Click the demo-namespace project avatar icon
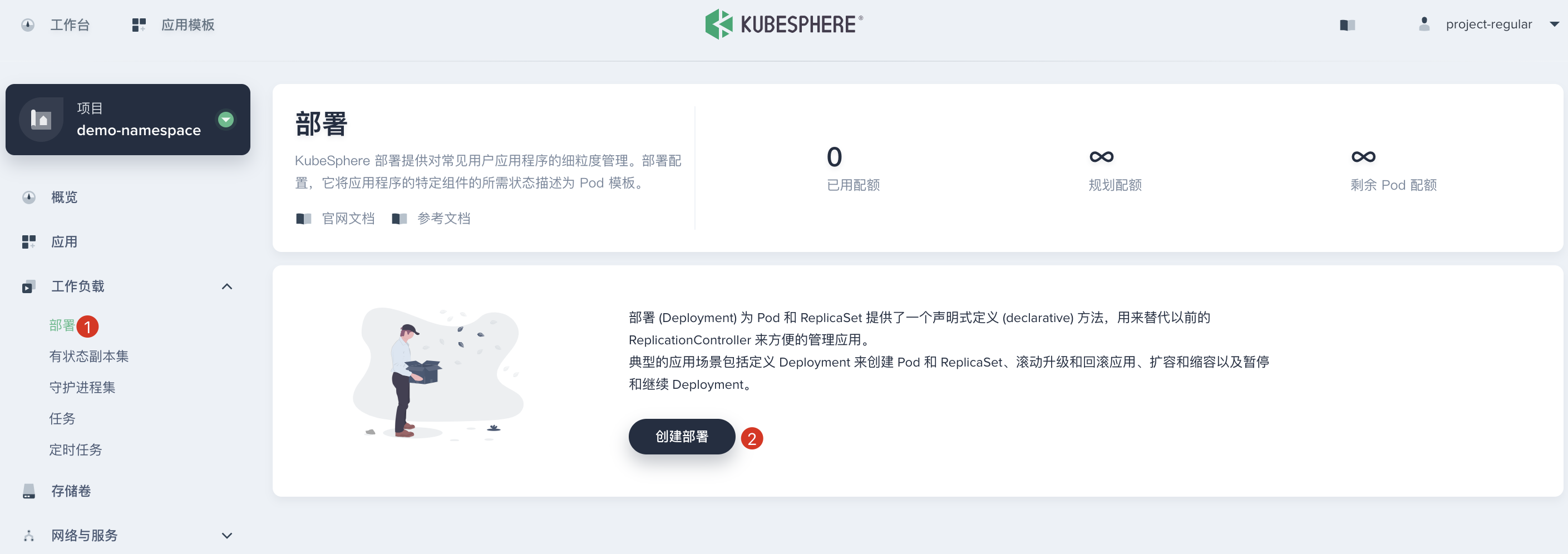The image size is (1568, 554). point(40,120)
